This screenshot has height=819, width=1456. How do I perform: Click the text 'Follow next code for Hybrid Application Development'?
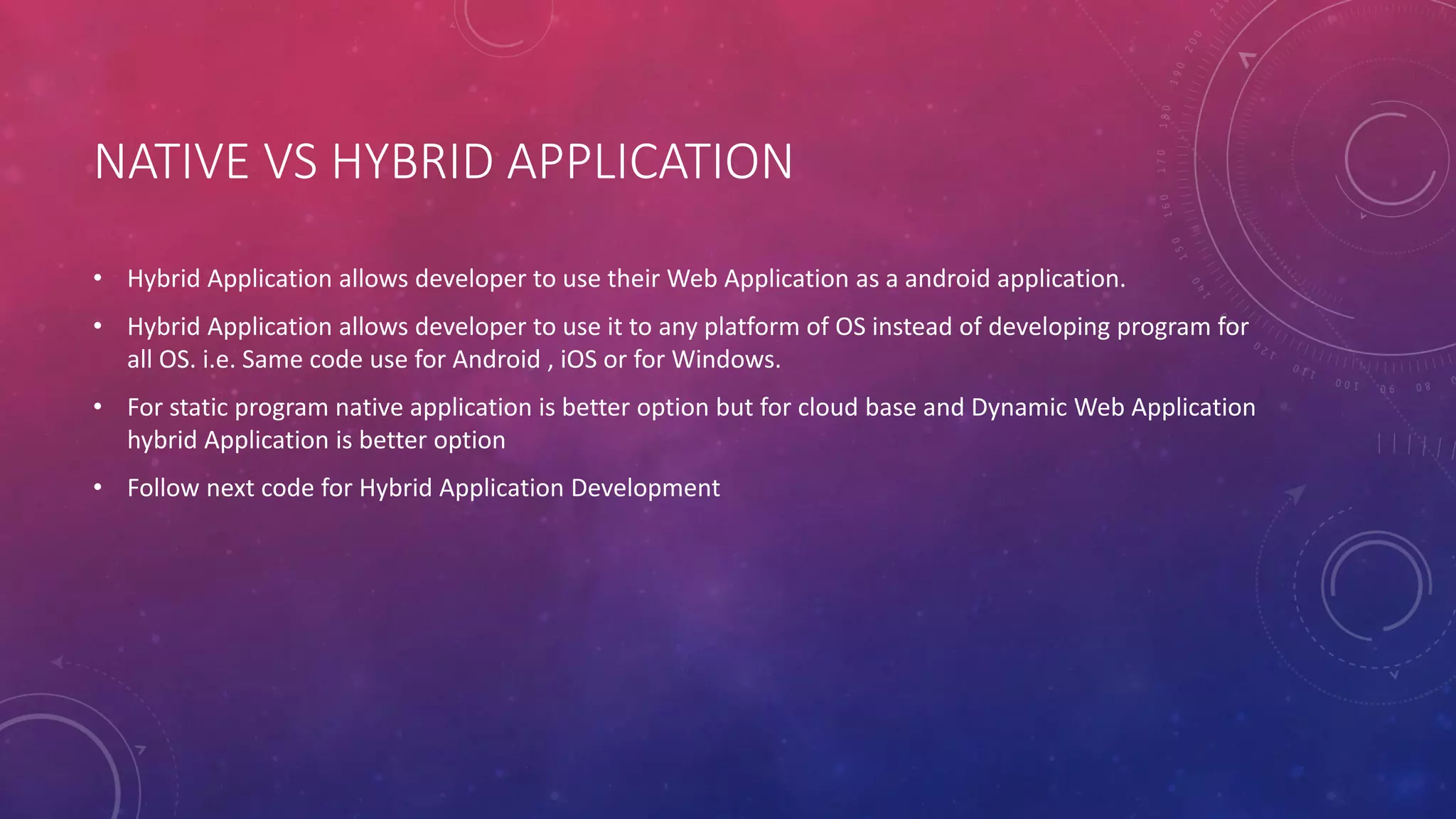[423, 488]
